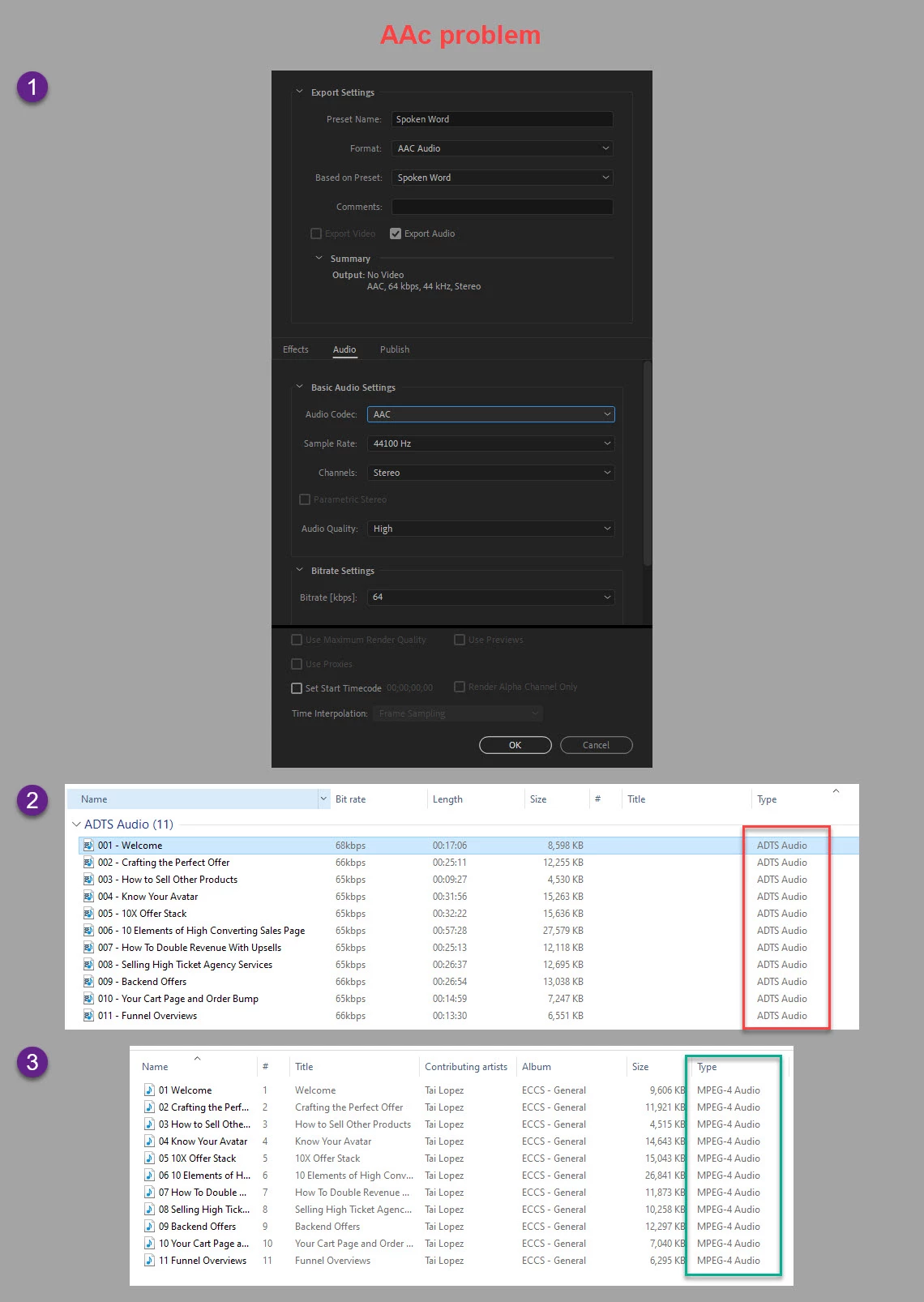
Task: Toggle the Export Video checkbox
Action: tap(316, 233)
